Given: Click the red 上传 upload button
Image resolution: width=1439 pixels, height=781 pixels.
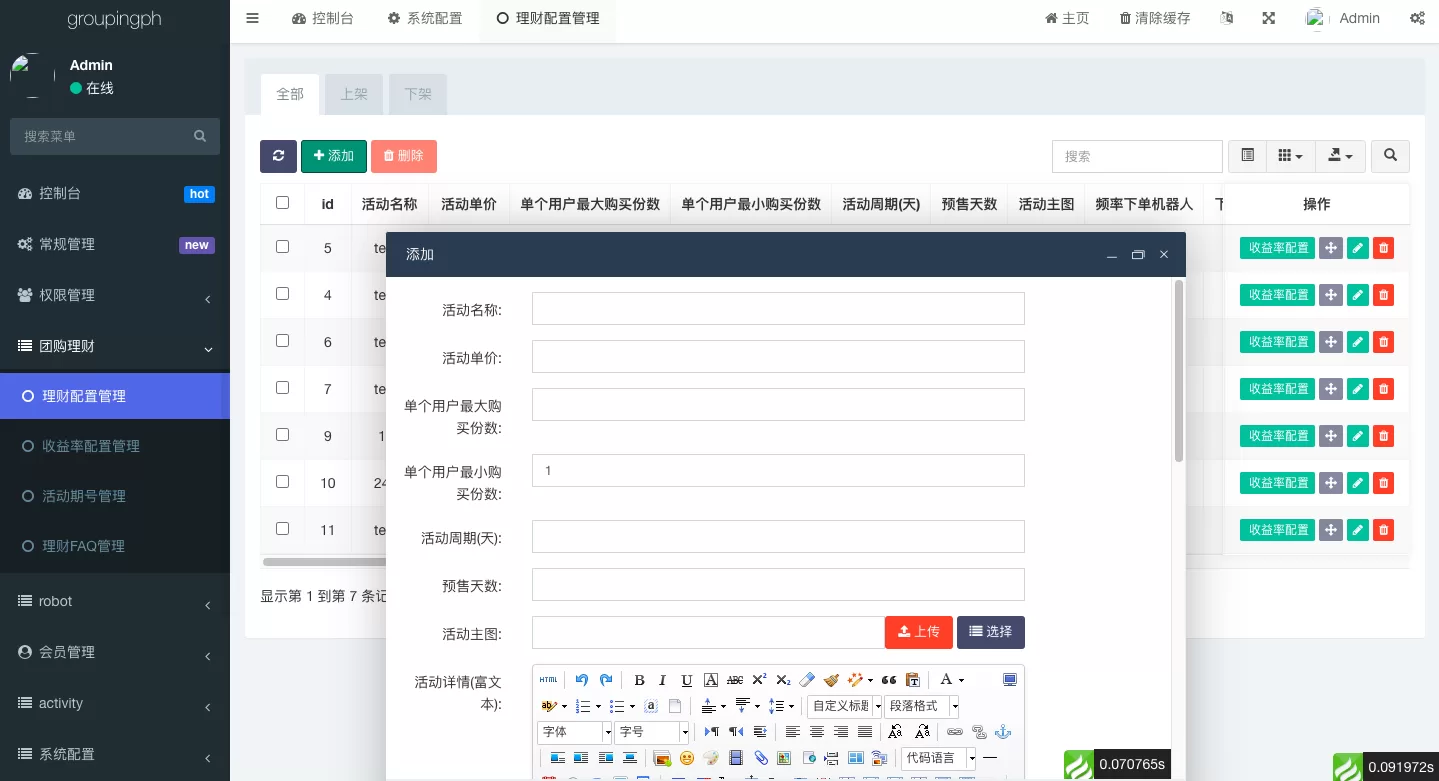Looking at the screenshot, I should click(918, 632).
